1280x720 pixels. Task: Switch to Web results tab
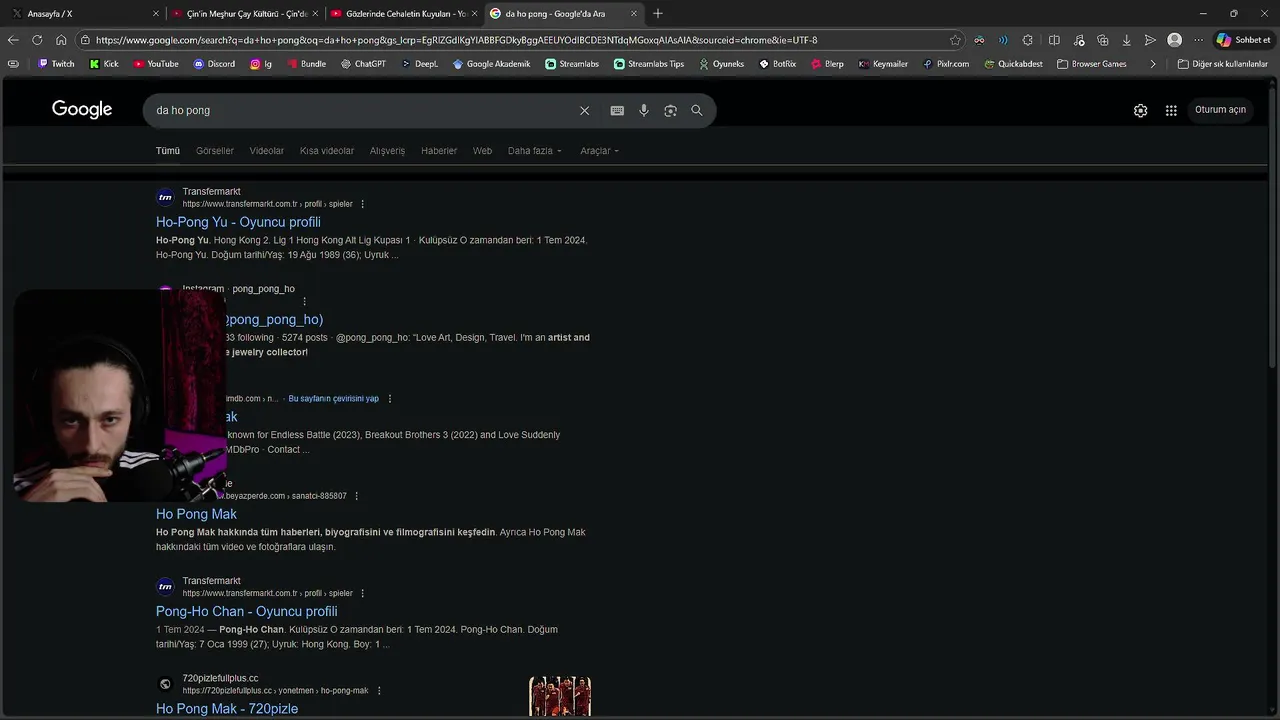(482, 151)
